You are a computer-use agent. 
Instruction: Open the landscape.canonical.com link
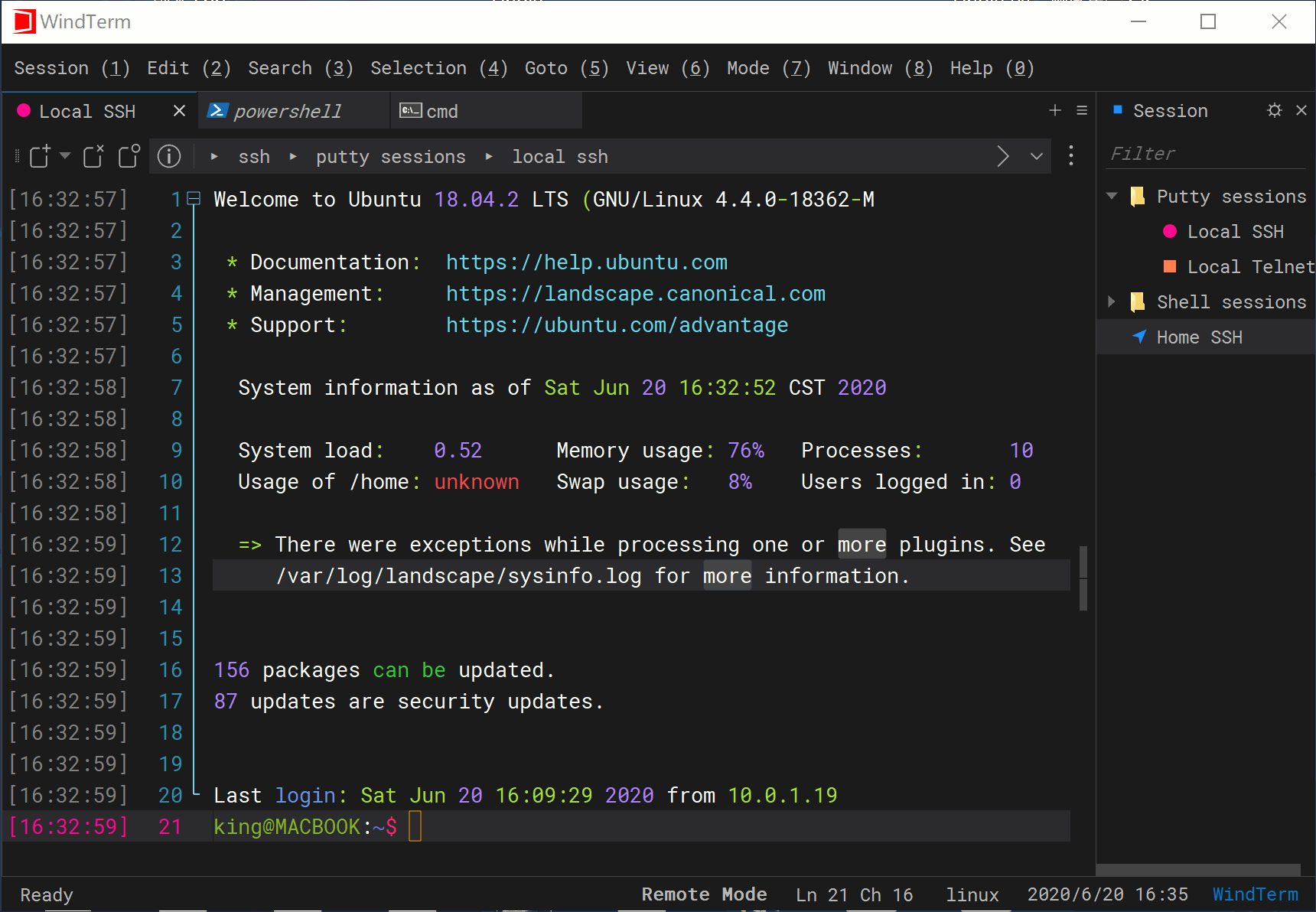click(636, 294)
